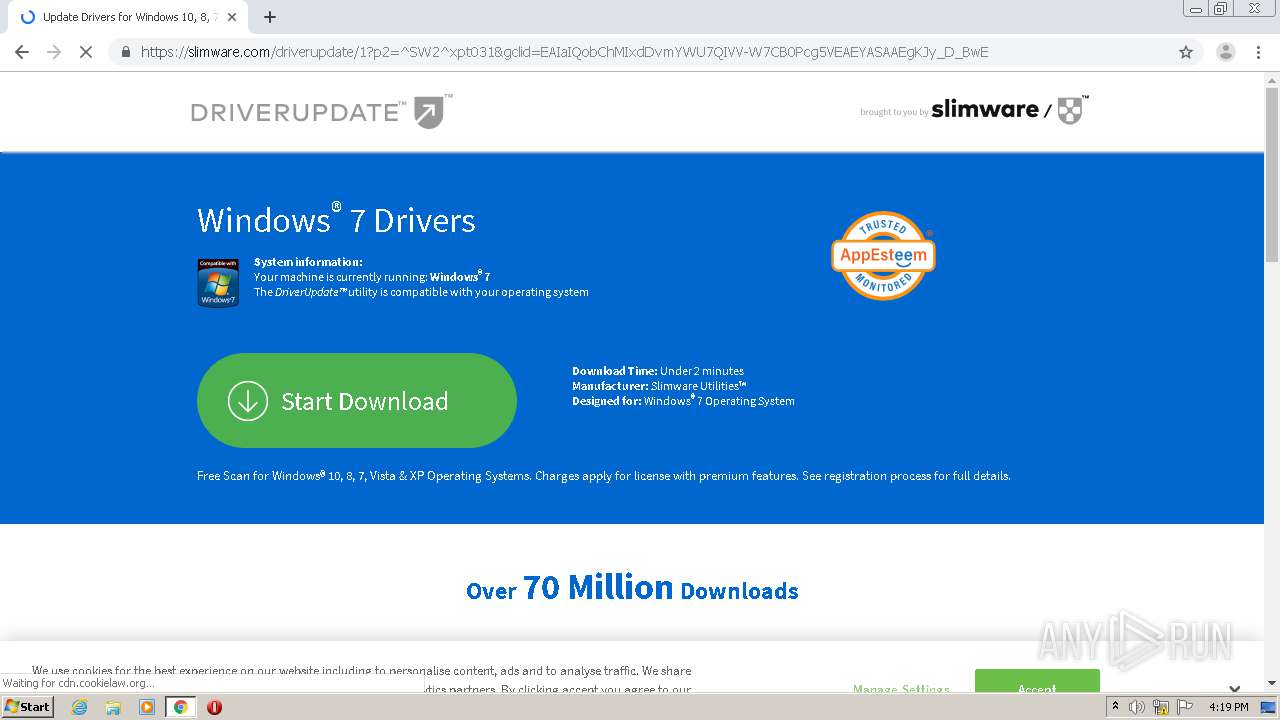
Task: Click the browser back arrow
Action: tap(22, 52)
